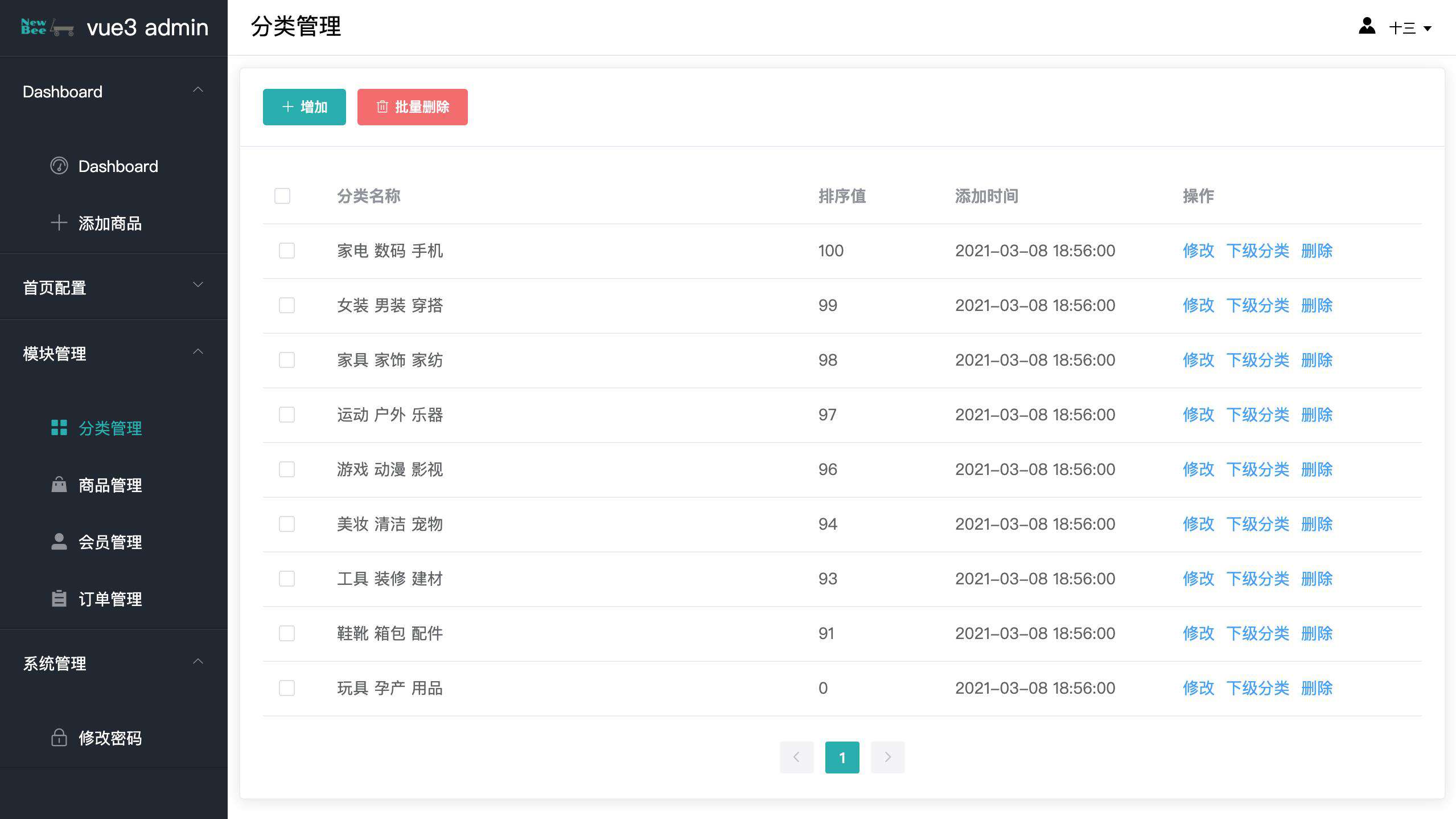Collapse the 模块管理 sidebar group

114,353
